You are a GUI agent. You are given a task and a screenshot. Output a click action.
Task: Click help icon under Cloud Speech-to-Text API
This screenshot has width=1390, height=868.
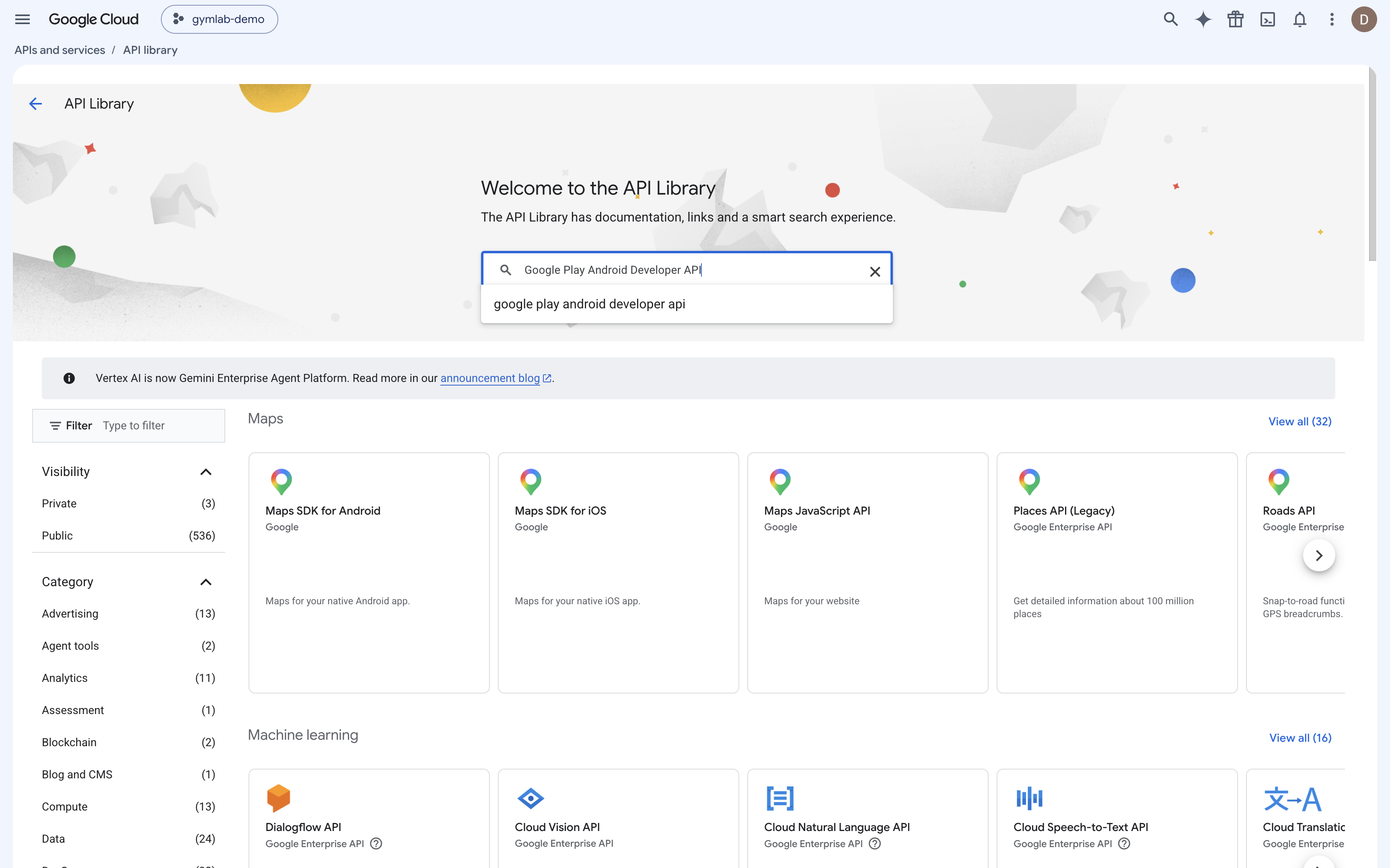[x=1124, y=843]
